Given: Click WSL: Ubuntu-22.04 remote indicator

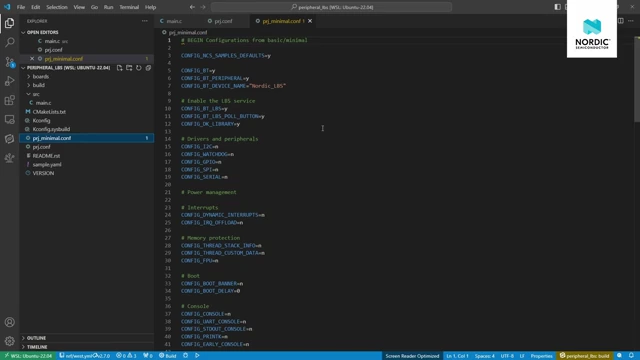Looking at the screenshot, I should coord(29,356).
